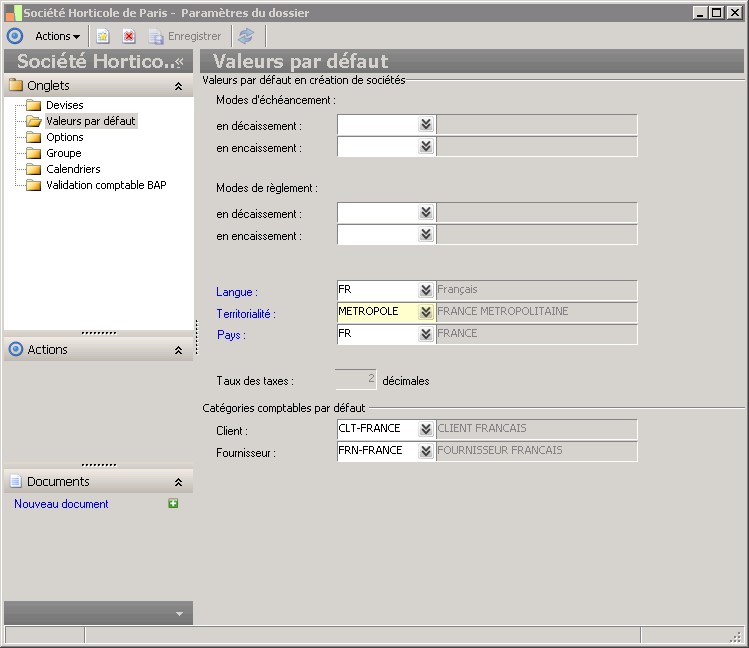Open the Client category dropdown
This screenshot has height=648, width=749.
(x=426, y=429)
